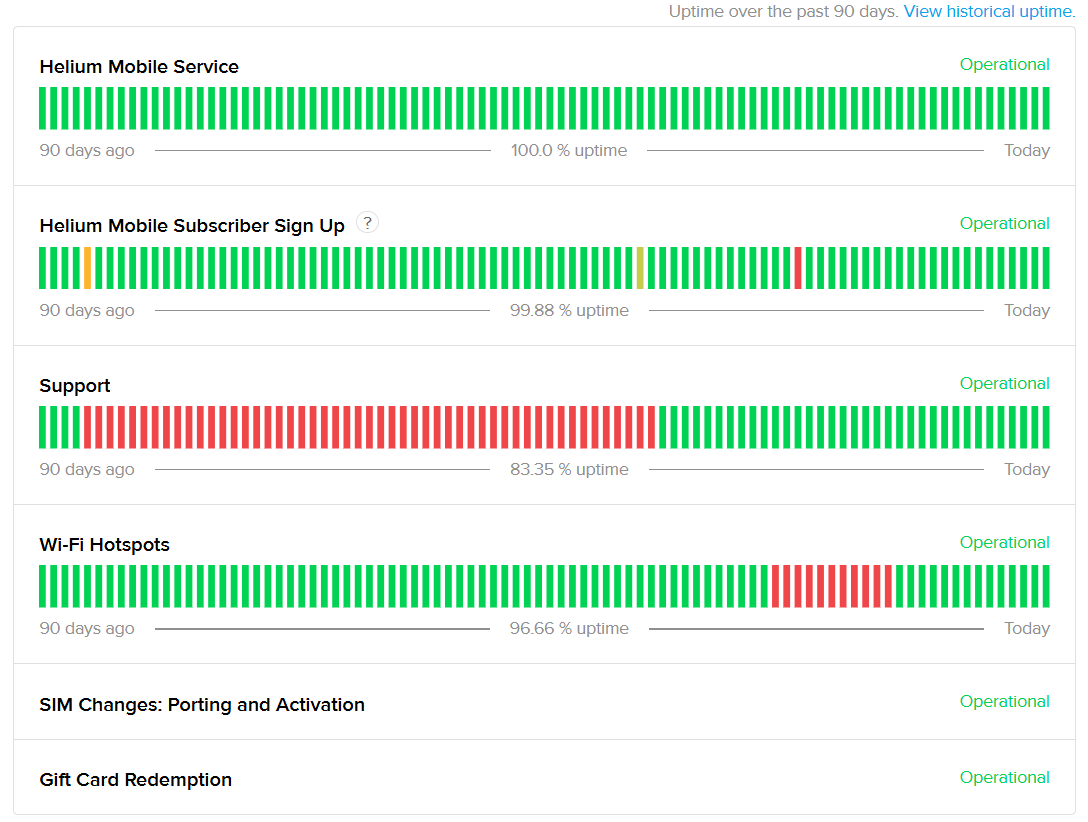The image size is (1088, 822).
Task: Click the Operational status for Gift Card Redemption
Action: pos(1004,778)
